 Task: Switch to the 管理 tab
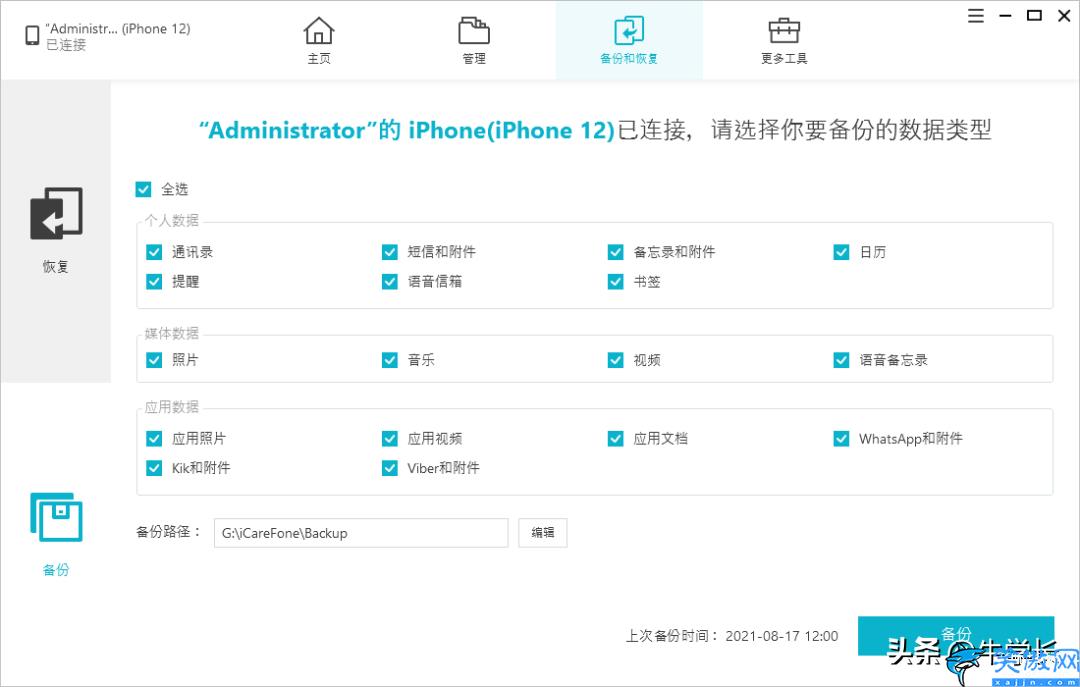click(x=474, y=40)
